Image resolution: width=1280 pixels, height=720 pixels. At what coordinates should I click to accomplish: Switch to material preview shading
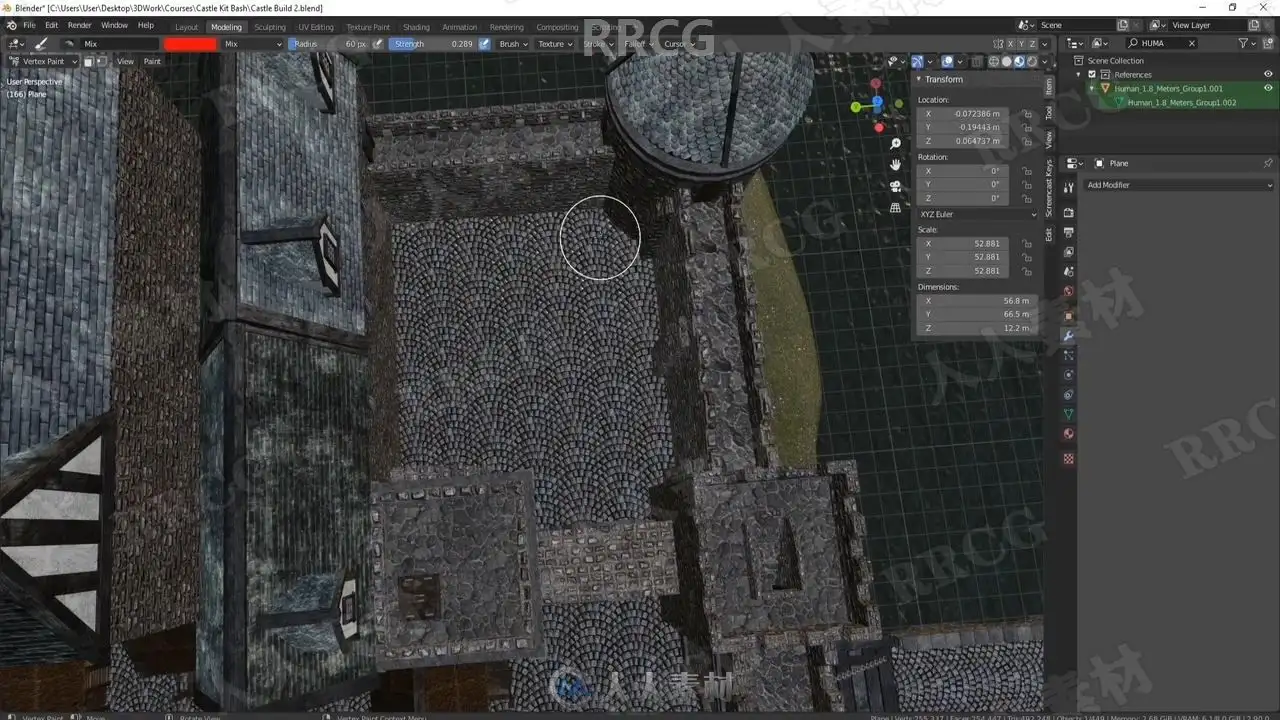1020,62
